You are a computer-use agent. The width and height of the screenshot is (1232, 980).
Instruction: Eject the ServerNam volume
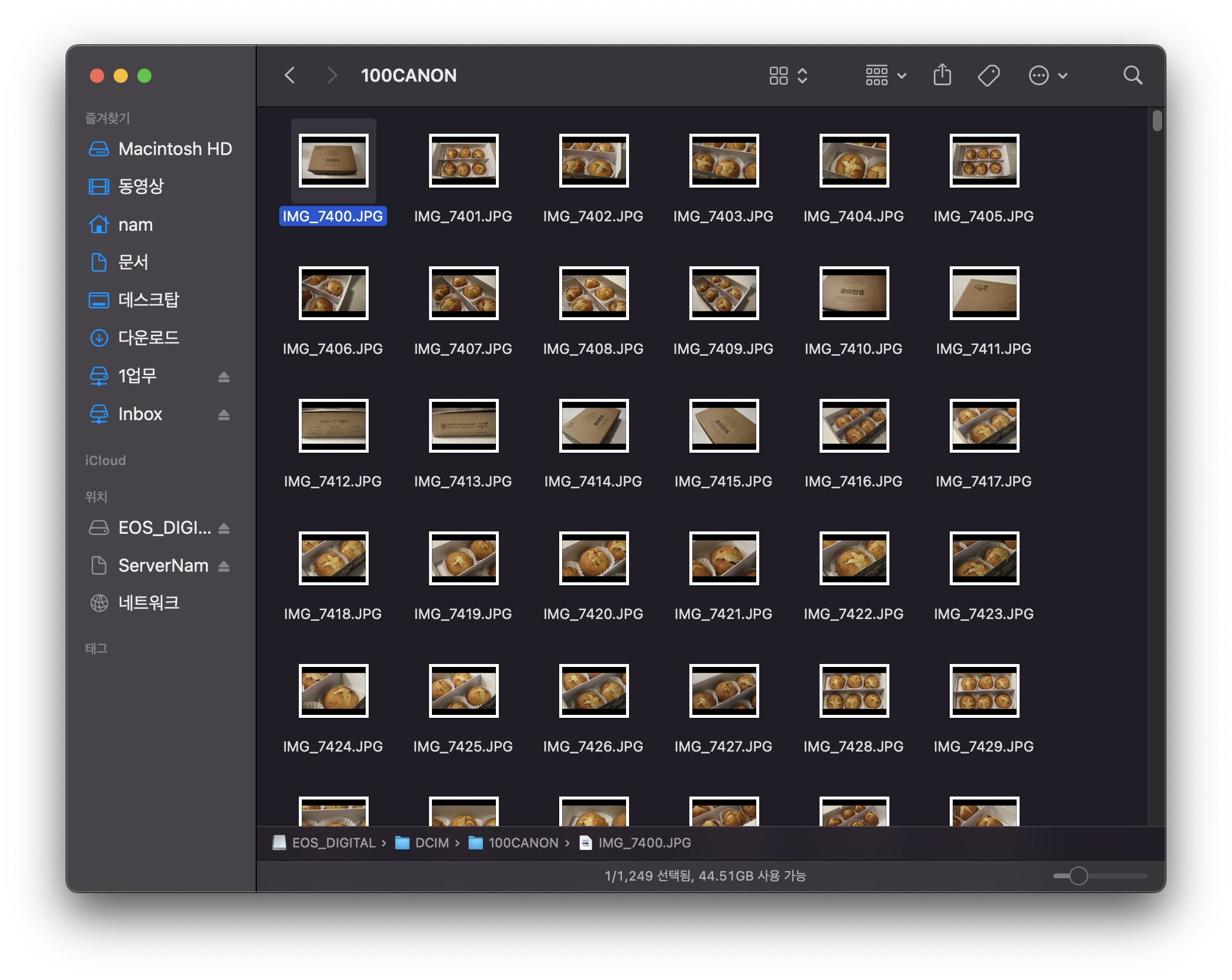(224, 566)
